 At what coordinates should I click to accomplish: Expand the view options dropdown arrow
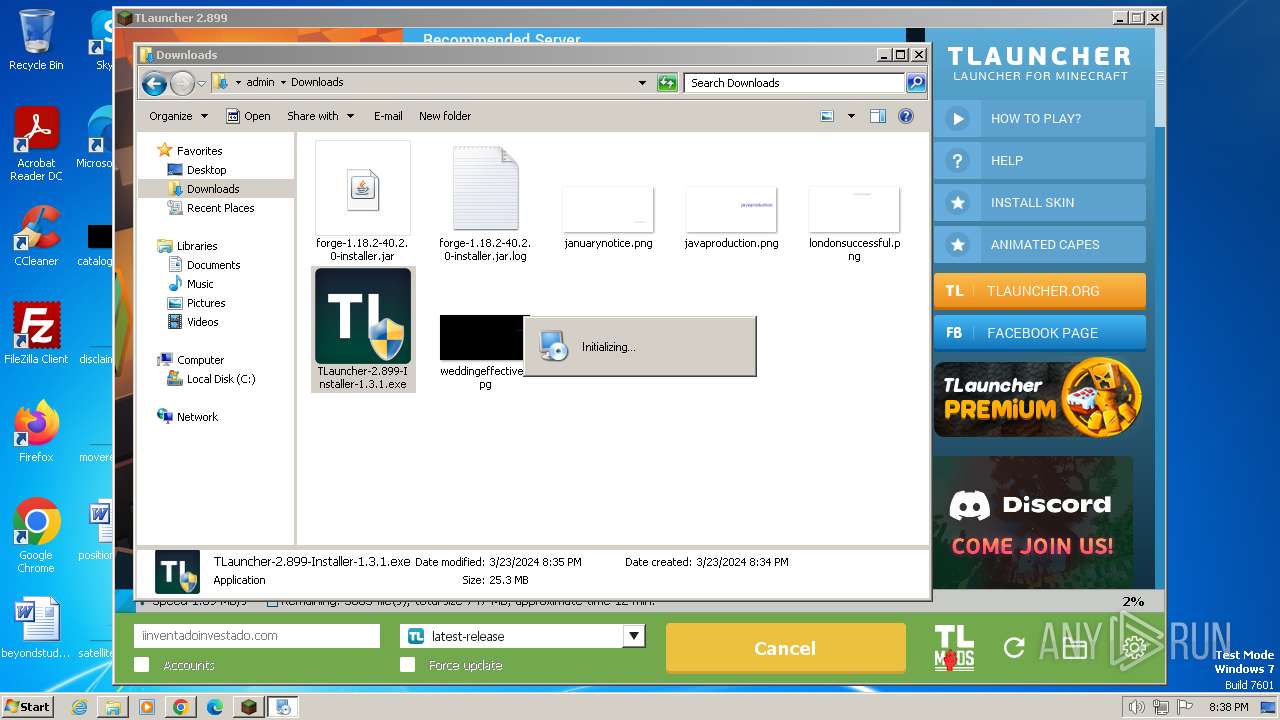tap(851, 116)
